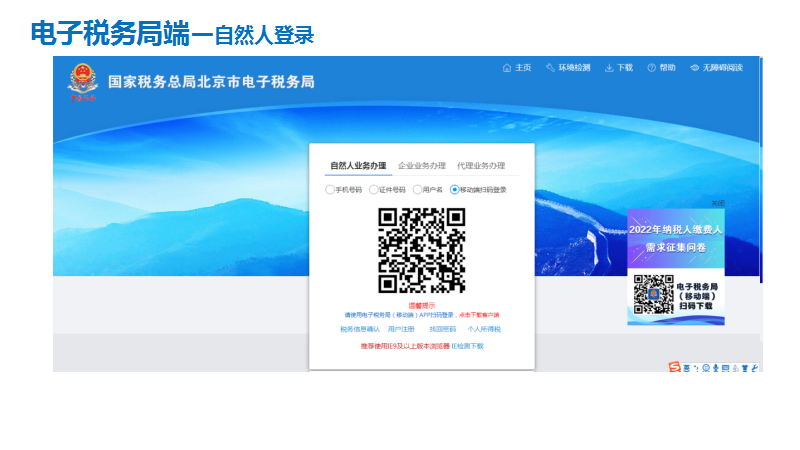Image resolution: width=800 pixels, height=450 pixels.
Task: Open the 帮助 help link
Action: click(662, 68)
